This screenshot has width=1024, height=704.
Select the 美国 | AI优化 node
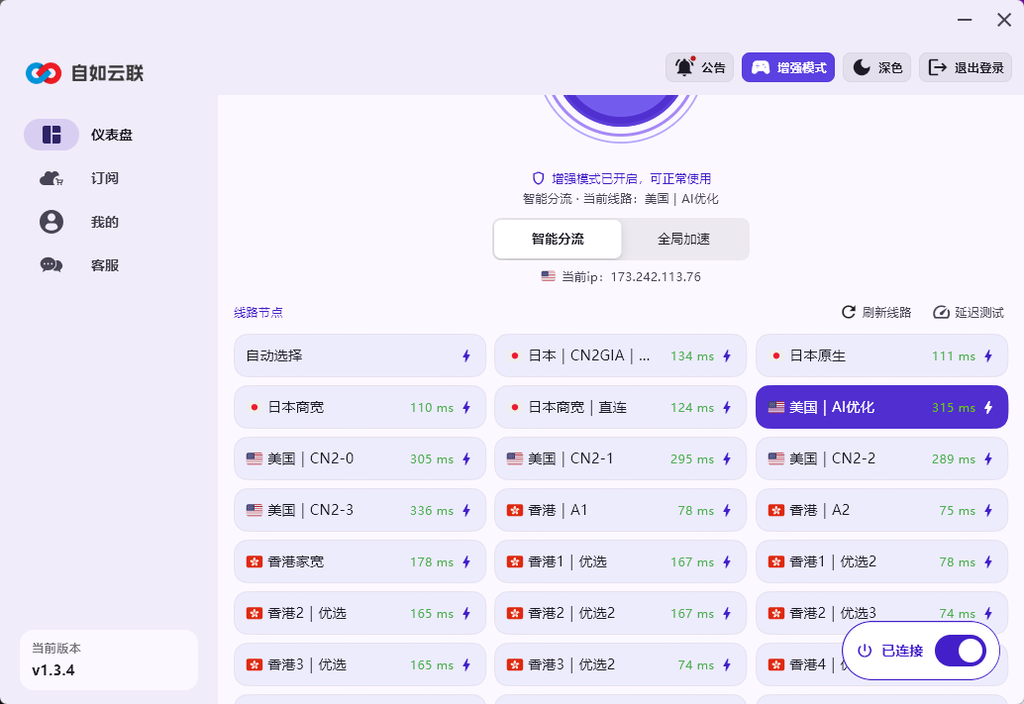(882, 408)
